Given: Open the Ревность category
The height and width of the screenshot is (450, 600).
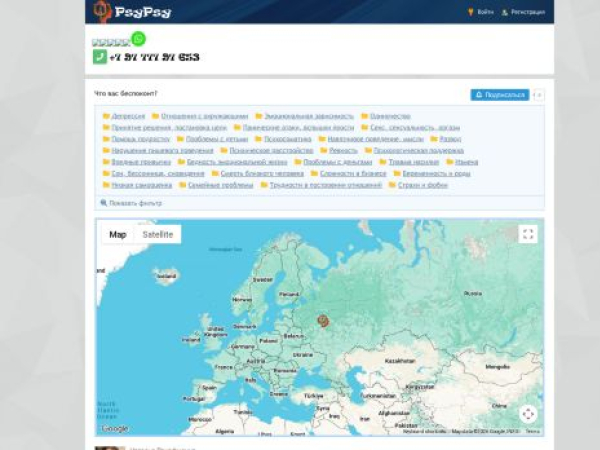Looking at the screenshot, I should click(343, 150).
